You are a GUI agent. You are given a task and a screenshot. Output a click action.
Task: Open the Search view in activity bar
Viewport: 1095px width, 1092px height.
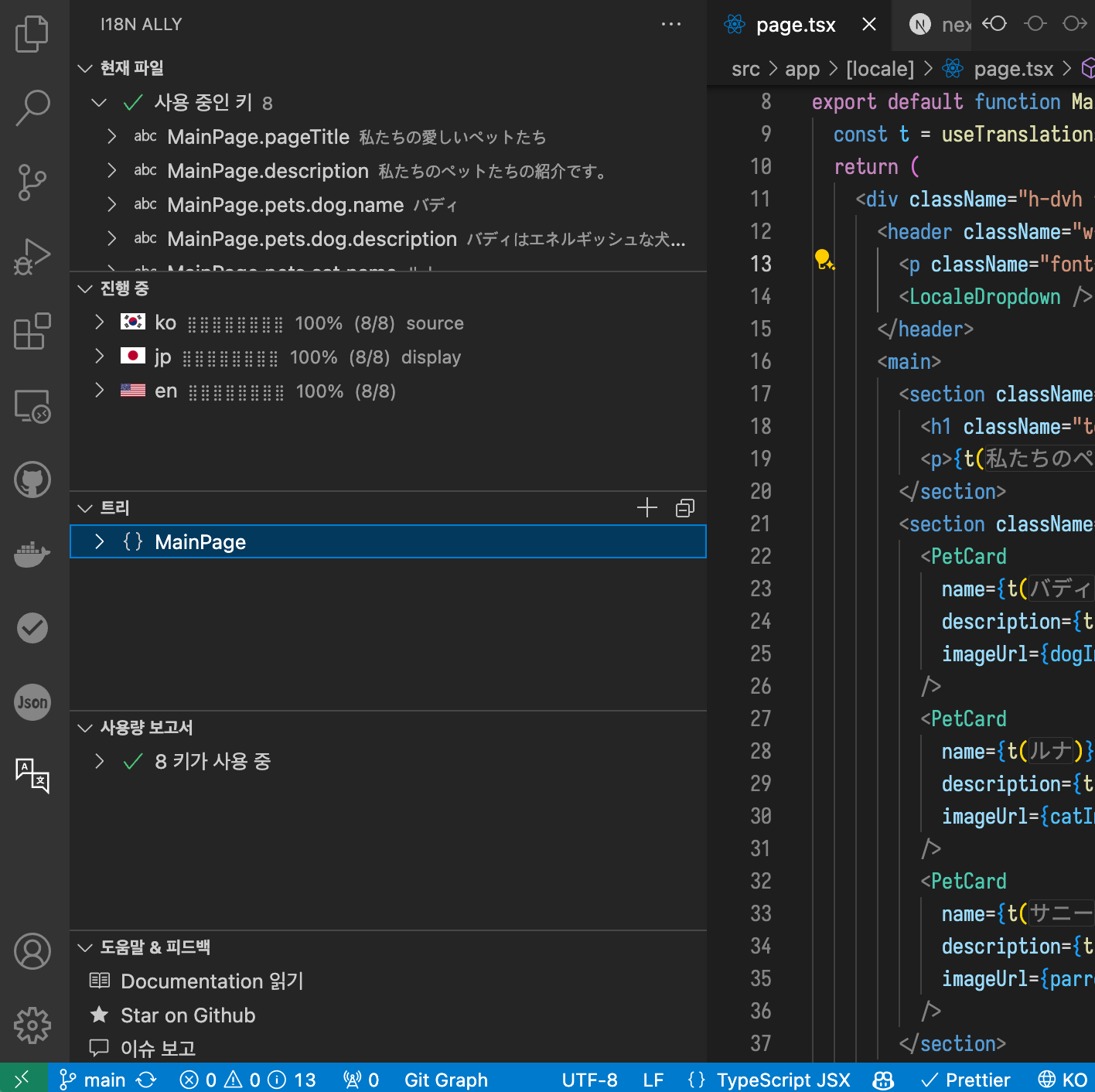click(32, 107)
